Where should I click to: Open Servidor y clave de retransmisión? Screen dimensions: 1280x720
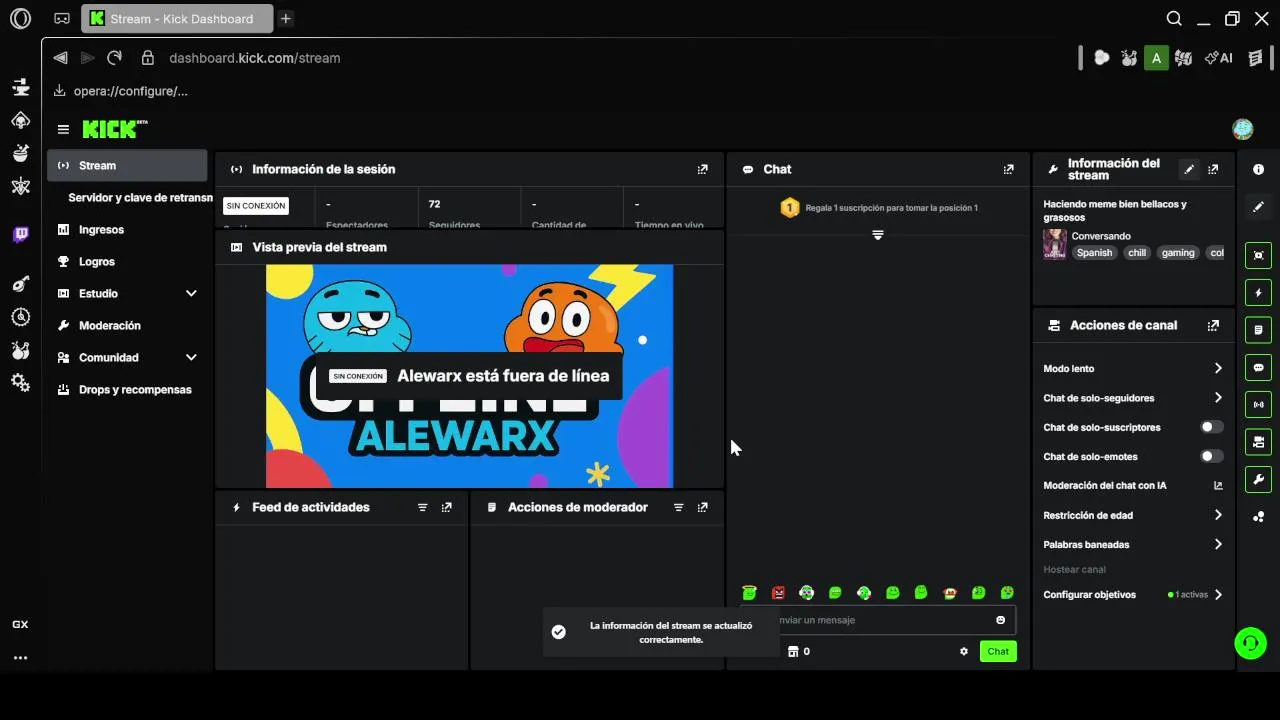140,197
